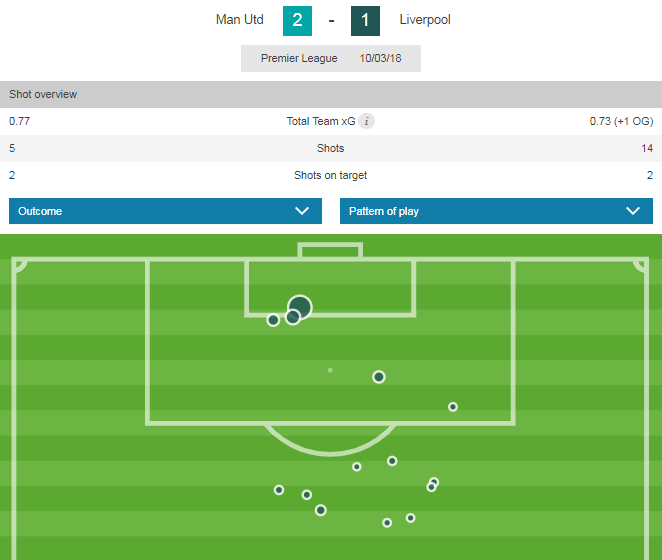Open the Outcome filter dropdown

[x=165, y=211]
